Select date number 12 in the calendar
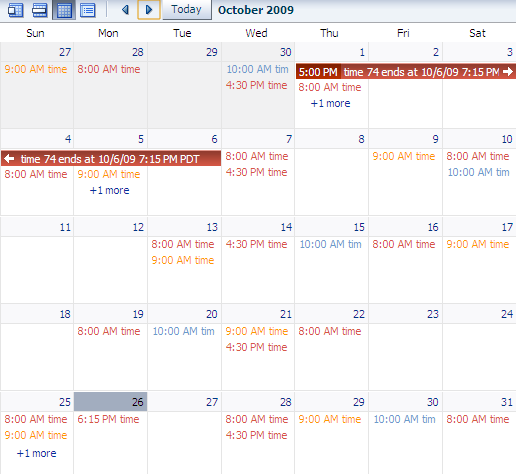The image size is (516, 474). point(138,227)
